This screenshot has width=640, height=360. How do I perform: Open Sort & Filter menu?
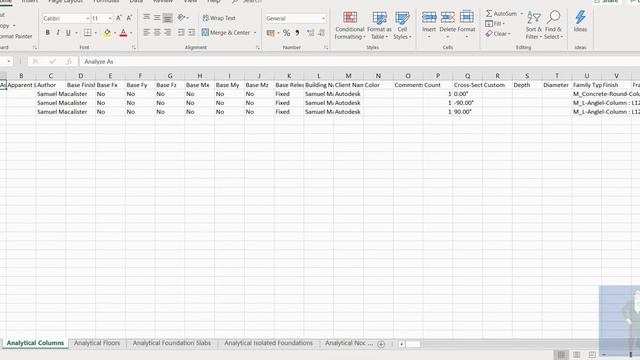(x=533, y=25)
